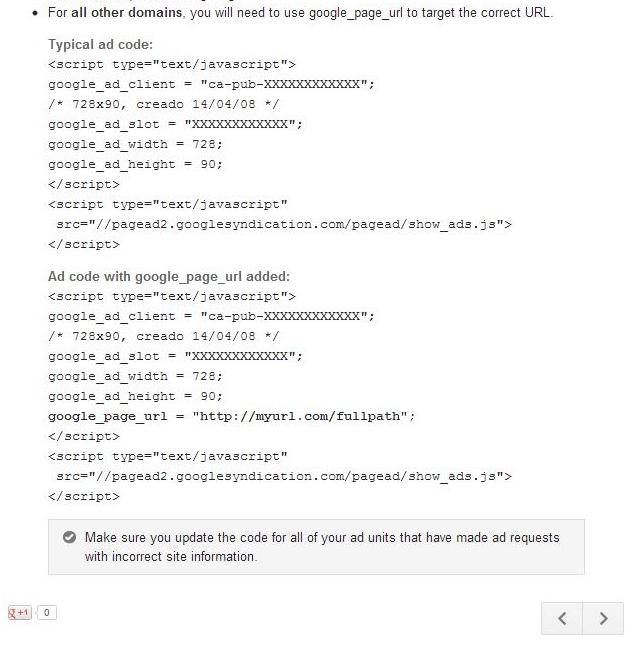
Task: Click the 'with incorrect site information' note line
Action: point(171,556)
